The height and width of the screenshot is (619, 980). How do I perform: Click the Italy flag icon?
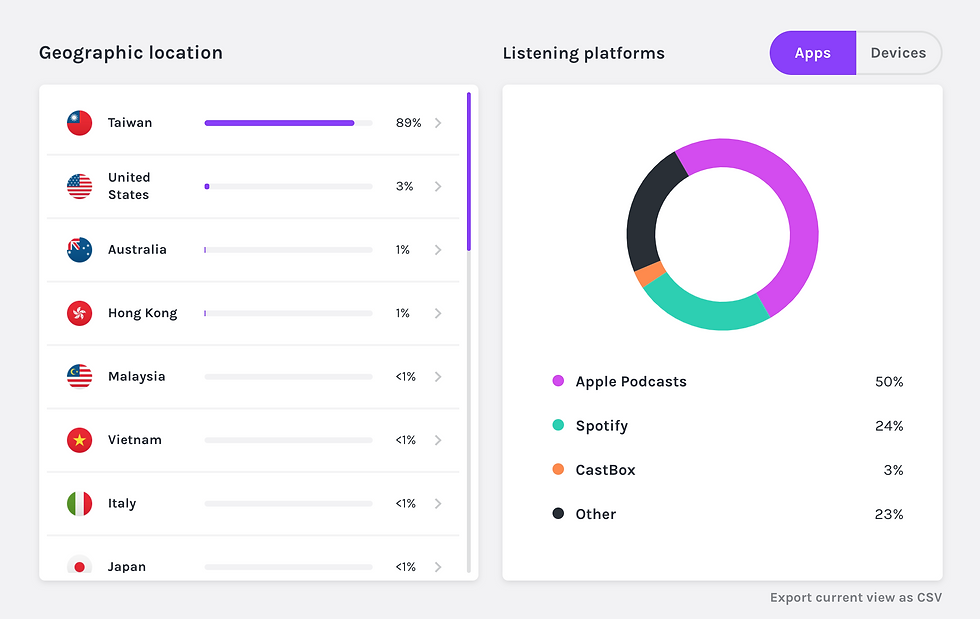79,503
